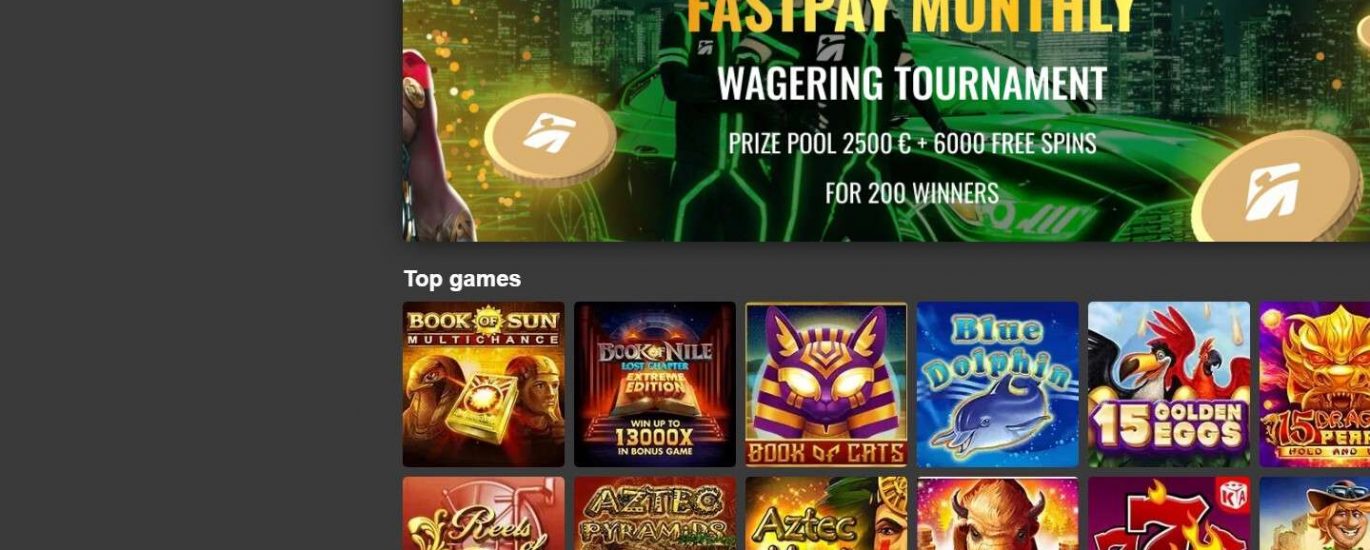The height and width of the screenshot is (550, 1370).
Task: Open the 15 Golden Eggs game
Action: coord(1169,384)
